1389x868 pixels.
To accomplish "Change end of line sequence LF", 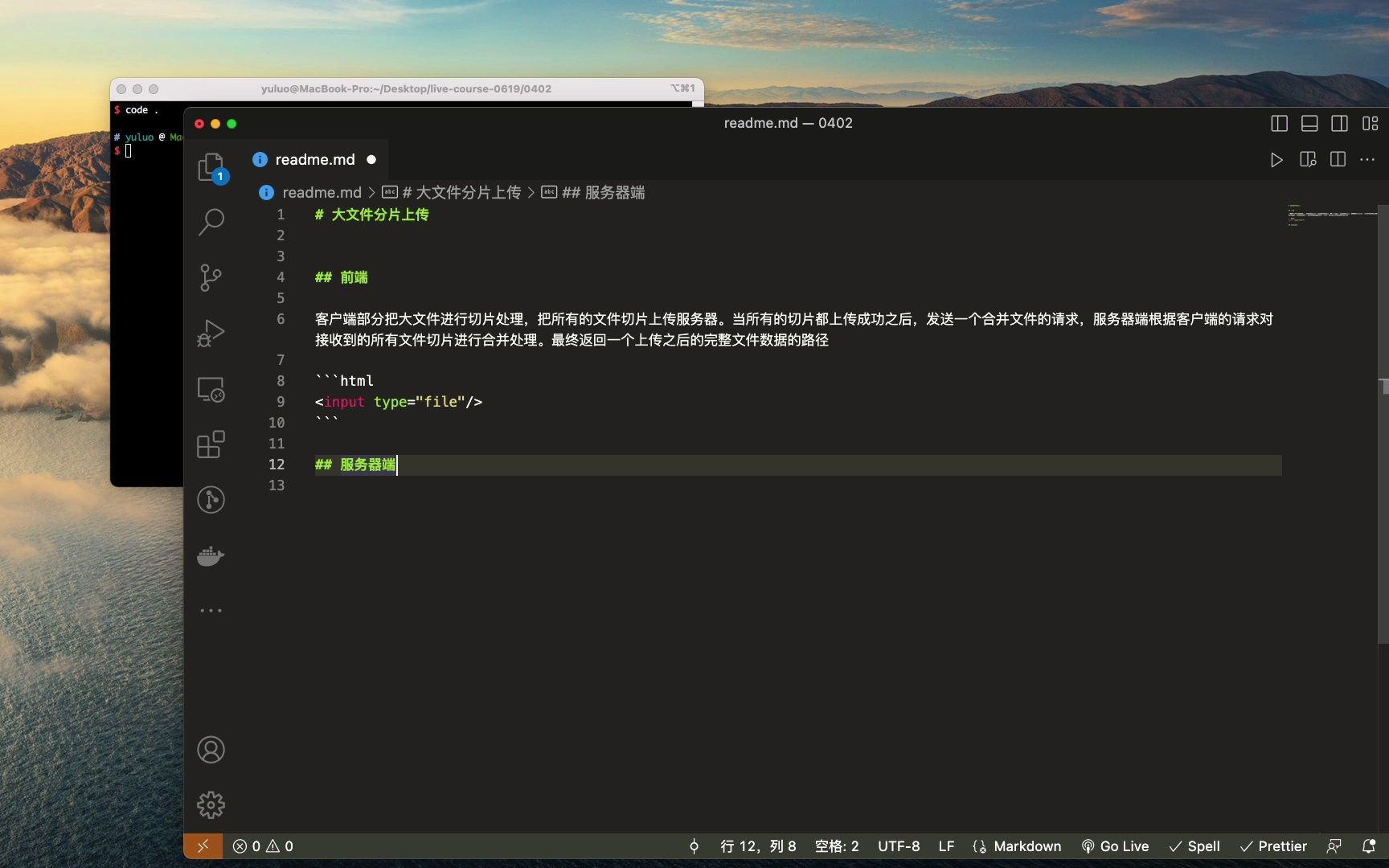I will click(946, 846).
